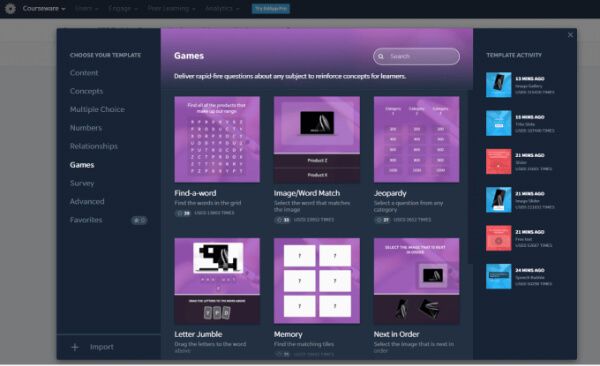Click the Find-a-word title text
Image resolution: width=600 pixels, height=366 pixels.
pyautogui.click(x=195, y=193)
